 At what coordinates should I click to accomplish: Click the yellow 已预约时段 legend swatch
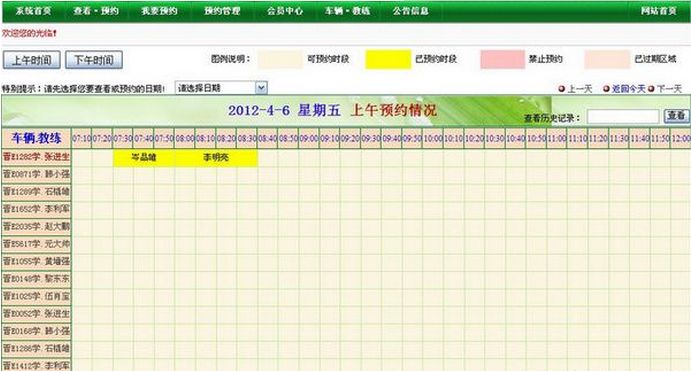pos(388,59)
